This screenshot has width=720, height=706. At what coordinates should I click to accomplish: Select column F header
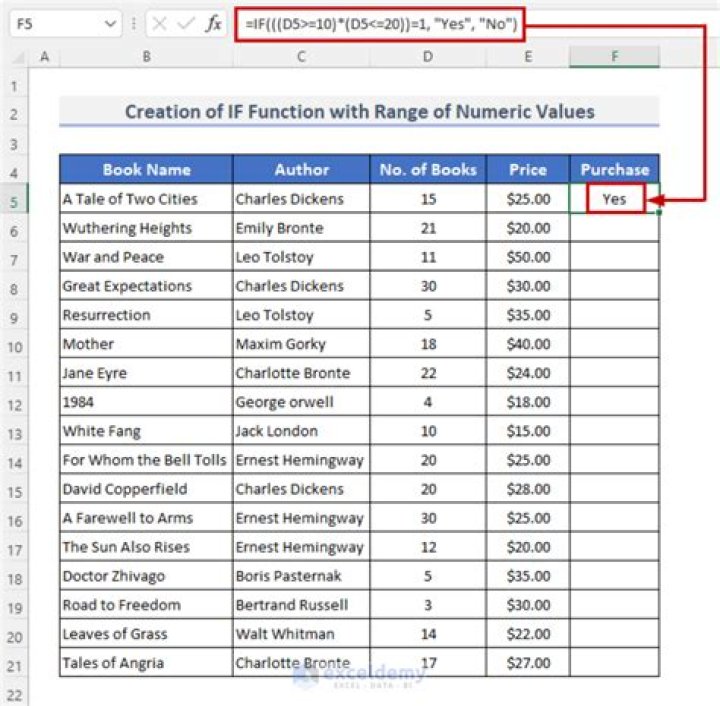614,56
